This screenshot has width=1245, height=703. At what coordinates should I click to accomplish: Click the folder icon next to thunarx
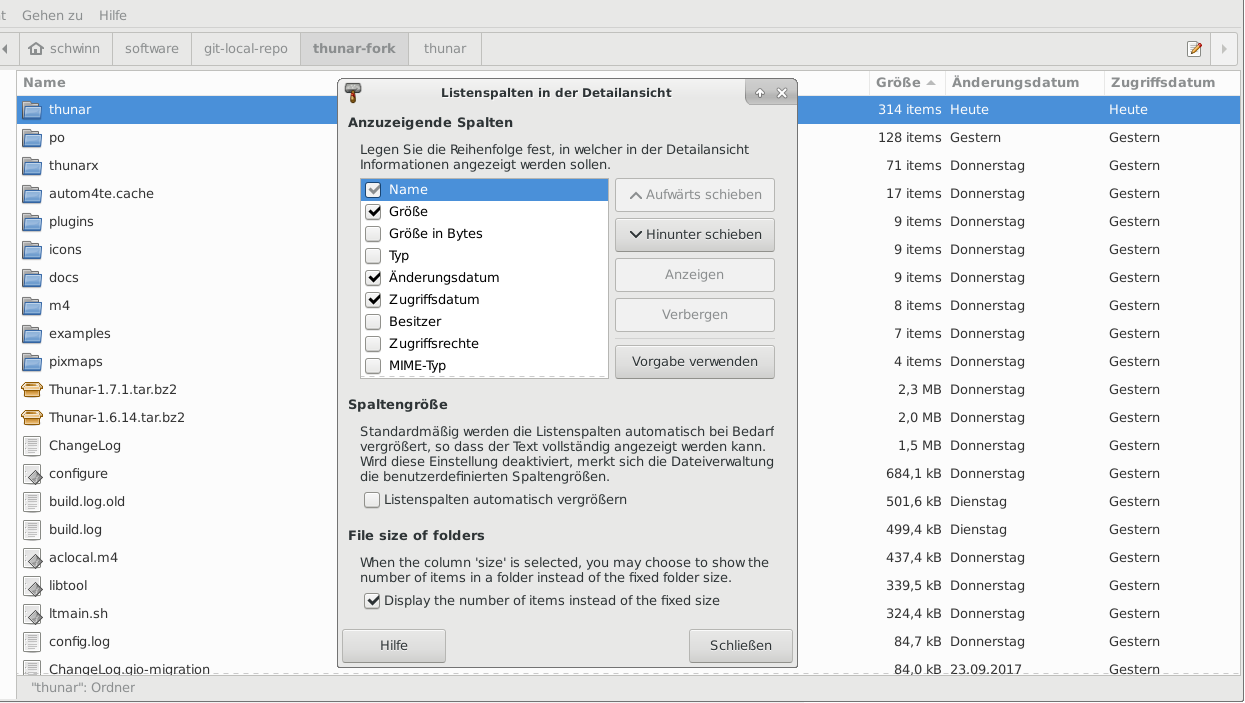[32, 166]
